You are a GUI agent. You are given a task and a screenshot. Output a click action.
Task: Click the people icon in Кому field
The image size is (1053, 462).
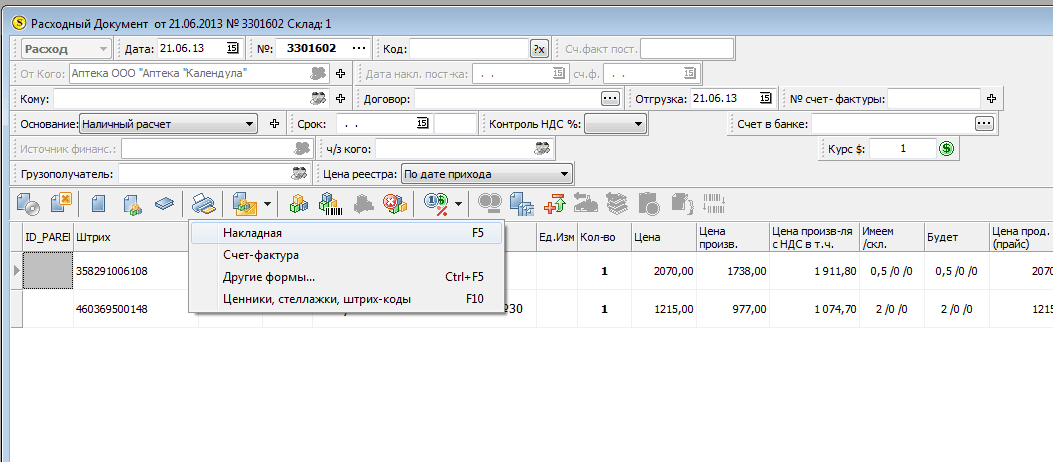tap(318, 99)
